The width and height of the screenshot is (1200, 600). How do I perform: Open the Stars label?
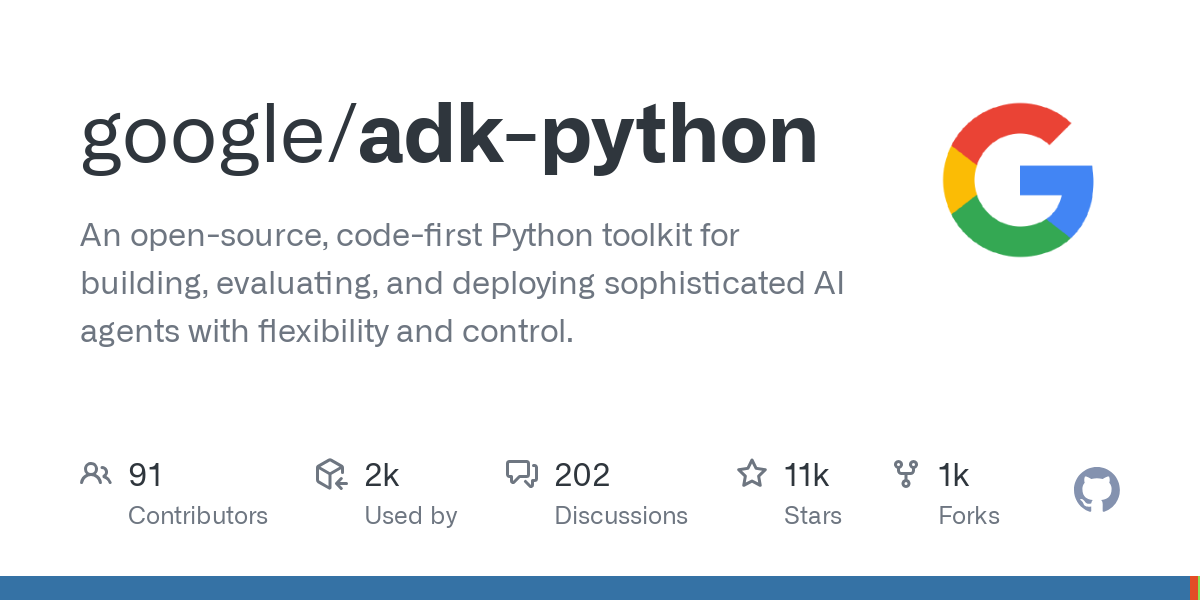pyautogui.click(x=813, y=516)
